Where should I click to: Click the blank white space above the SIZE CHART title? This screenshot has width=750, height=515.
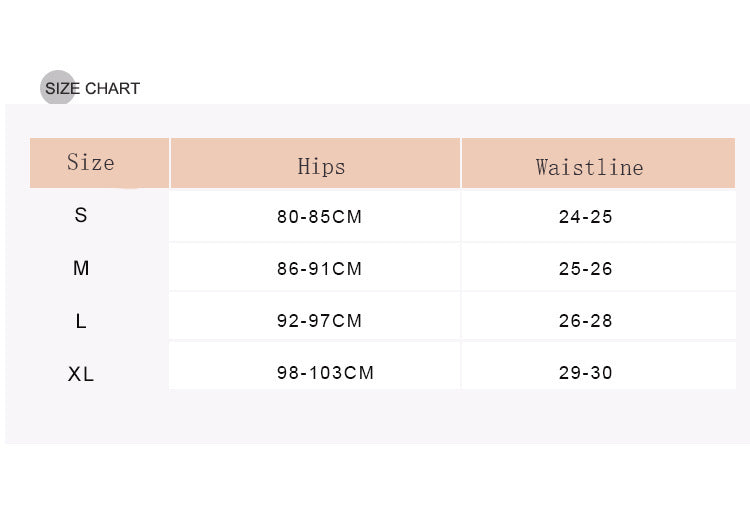[x=375, y=35]
